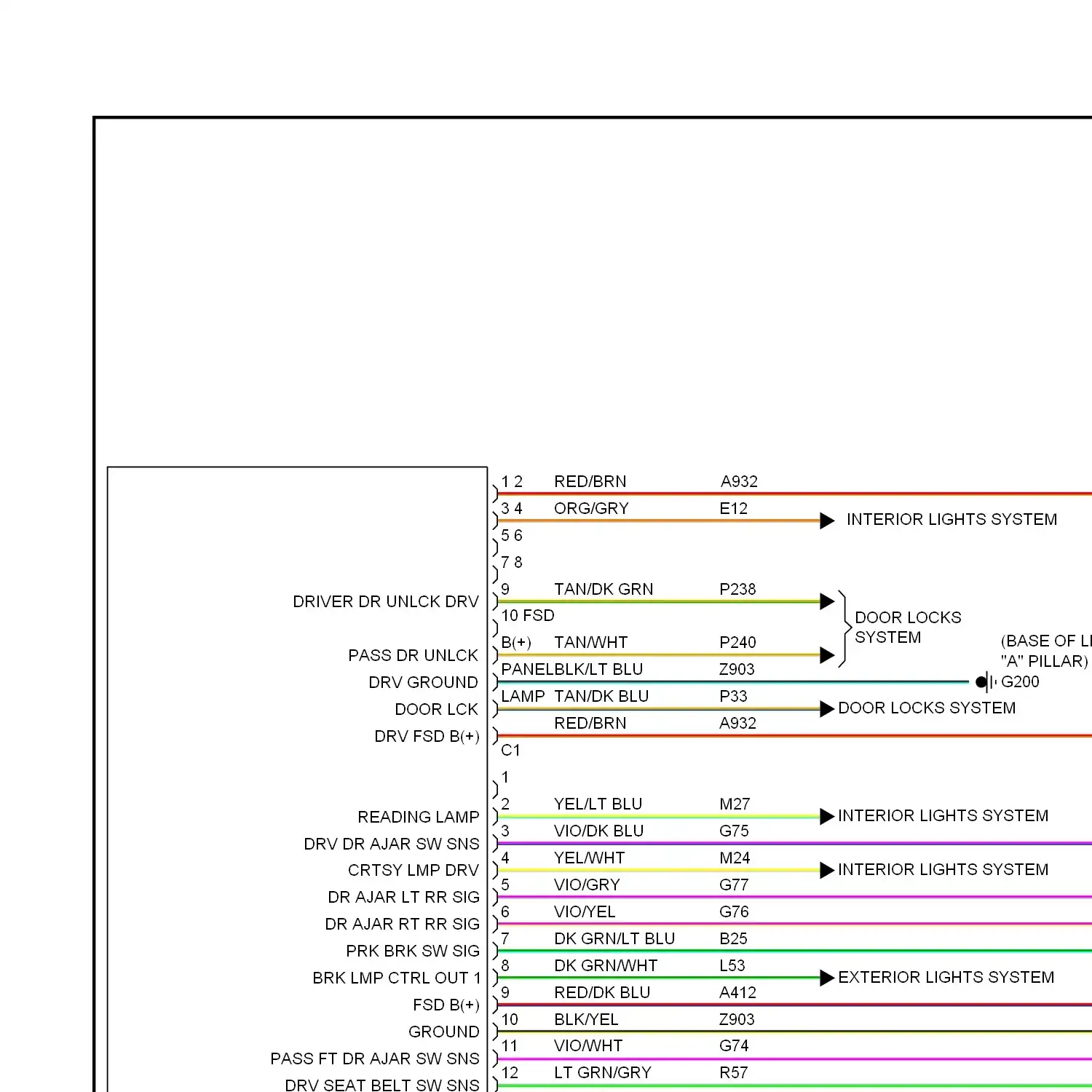Select the READING LAMP pin label
The width and height of the screenshot is (1092, 1092).
[x=419, y=817]
